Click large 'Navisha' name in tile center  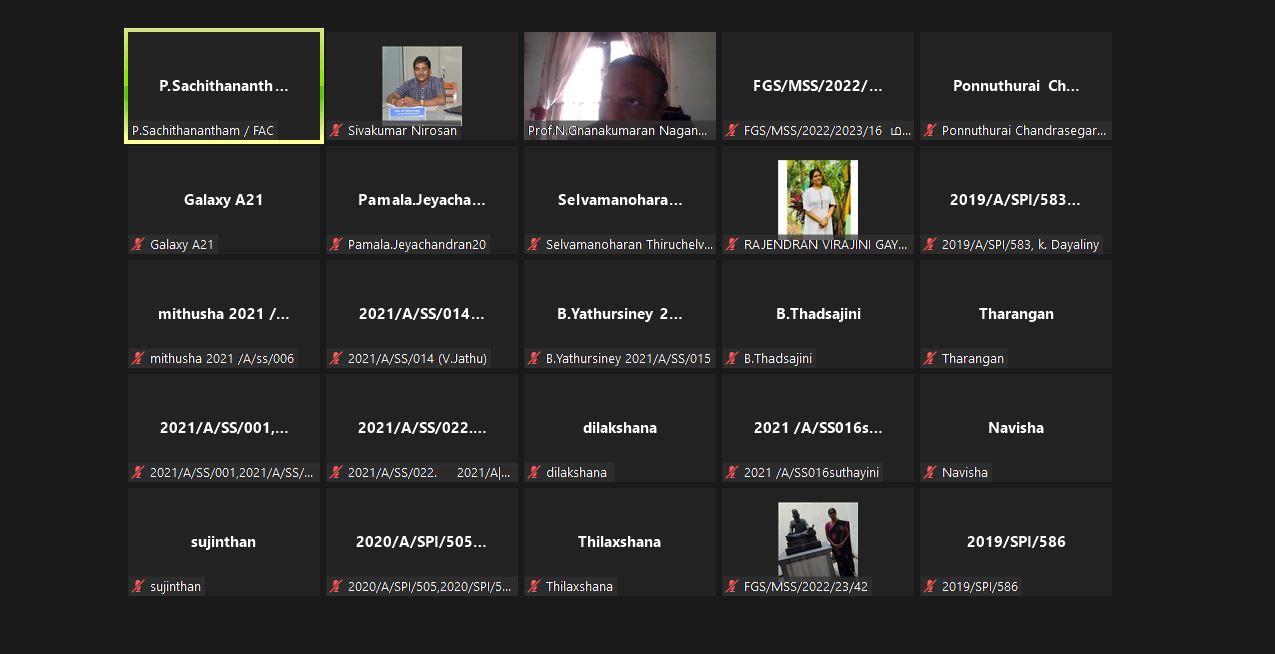[x=1016, y=428]
